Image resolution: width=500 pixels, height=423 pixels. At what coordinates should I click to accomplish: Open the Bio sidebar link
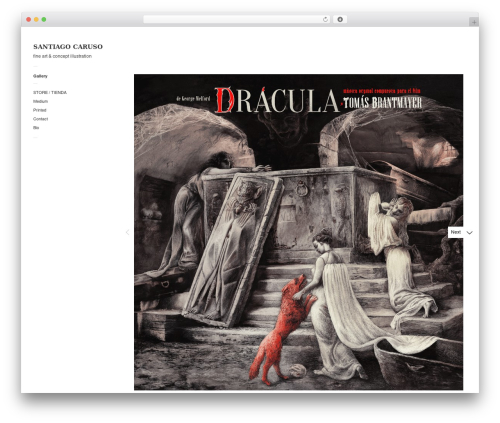point(36,128)
